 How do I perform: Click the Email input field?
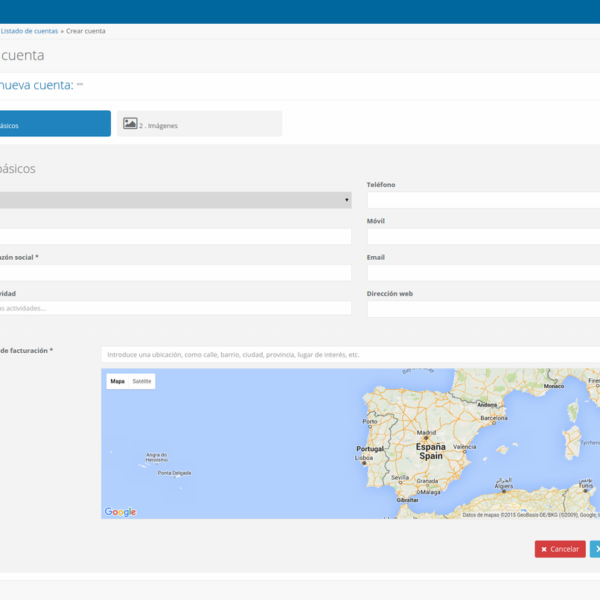tap(483, 273)
